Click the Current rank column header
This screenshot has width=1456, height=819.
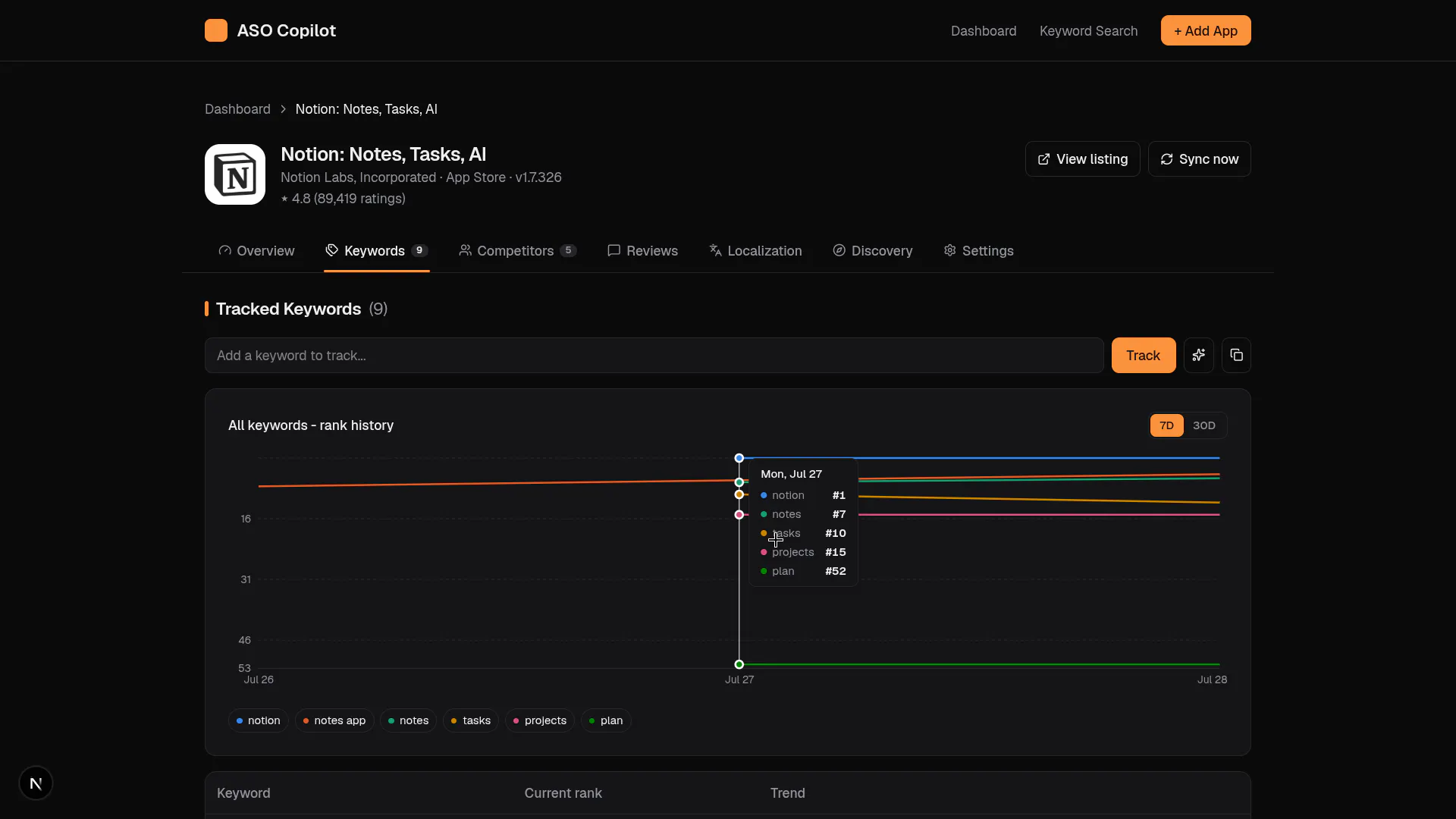point(563,793)
